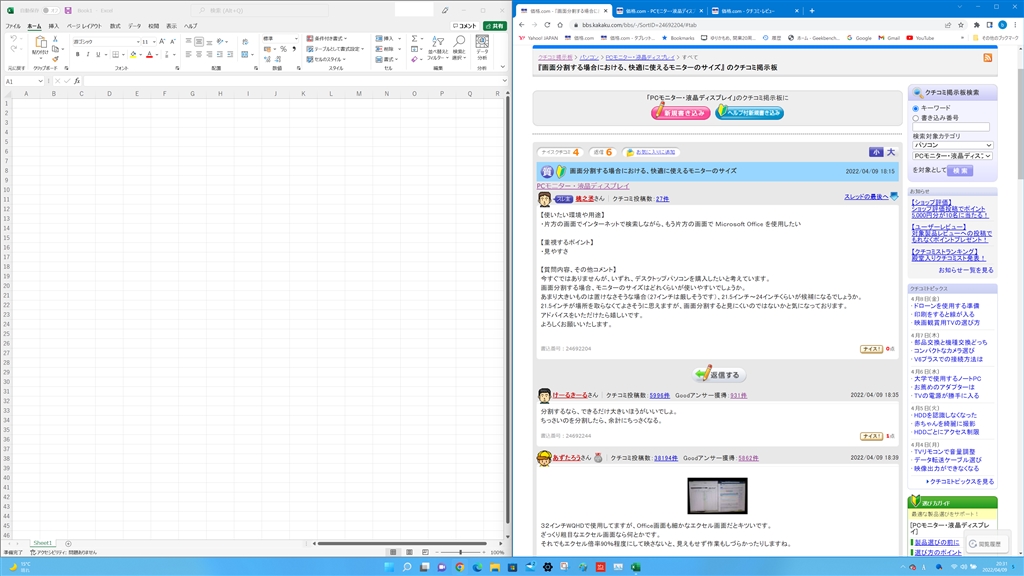Click the posted screenshot thumbnail image

point(717,496)
